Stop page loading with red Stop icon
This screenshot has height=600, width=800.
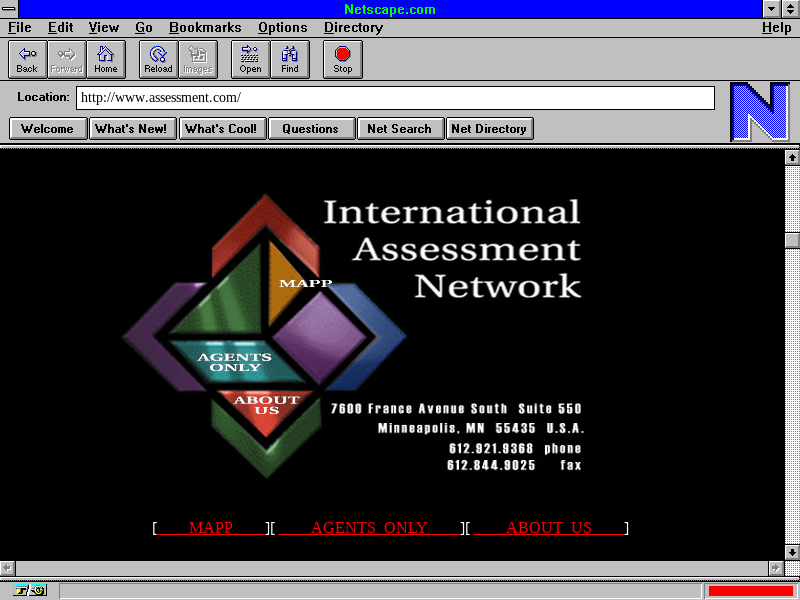[343, 59]
